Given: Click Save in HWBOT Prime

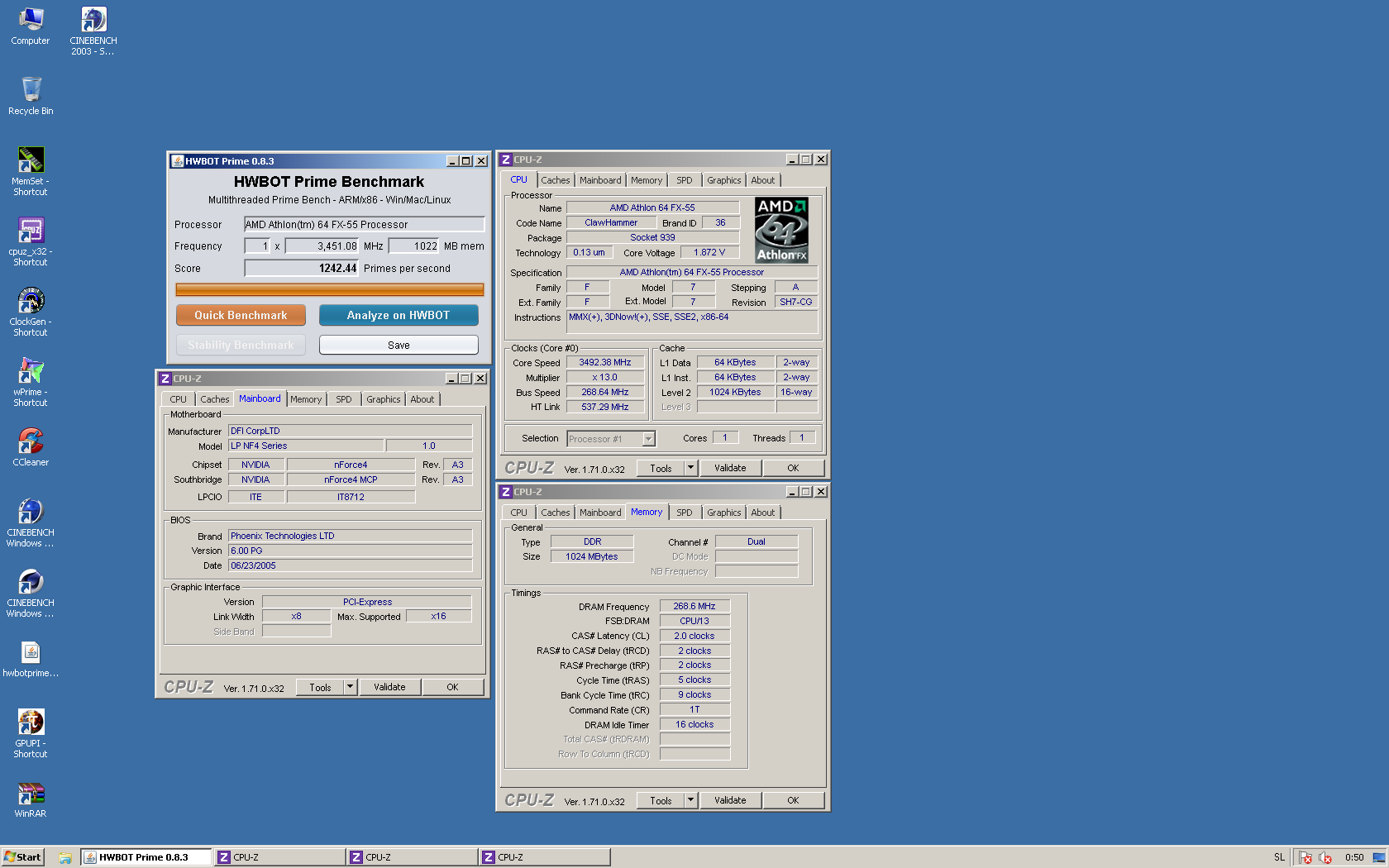Looking at the screenshot, I should [x=399, y=345].
